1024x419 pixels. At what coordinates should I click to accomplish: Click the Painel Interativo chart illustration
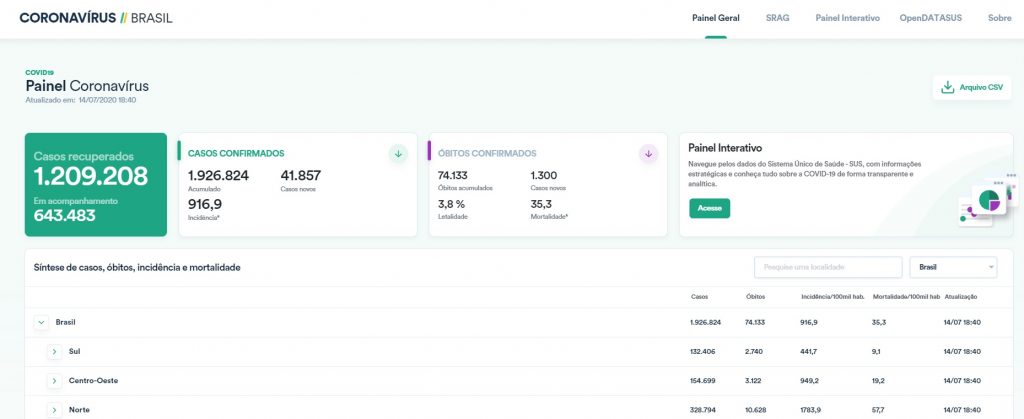tap(985, 203)
